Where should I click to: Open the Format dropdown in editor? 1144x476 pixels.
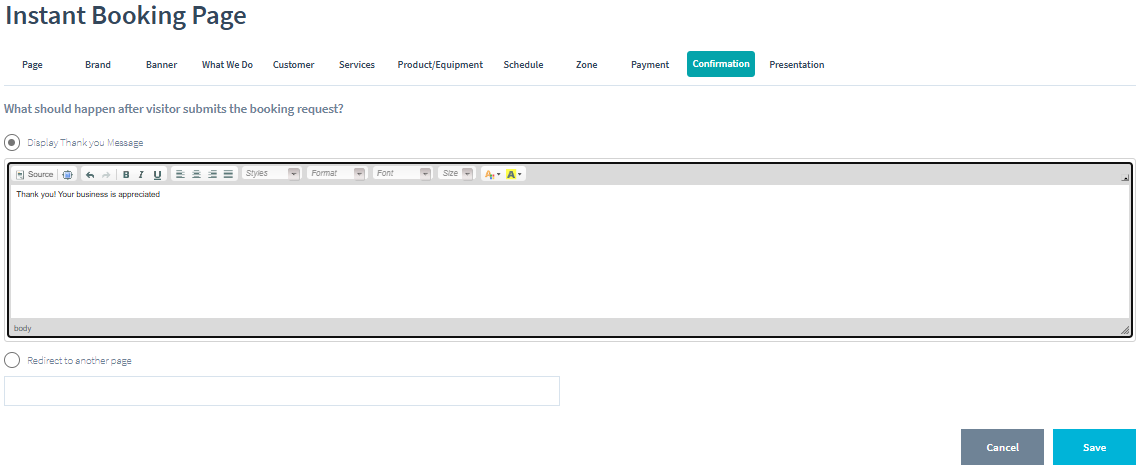(337, 174)
